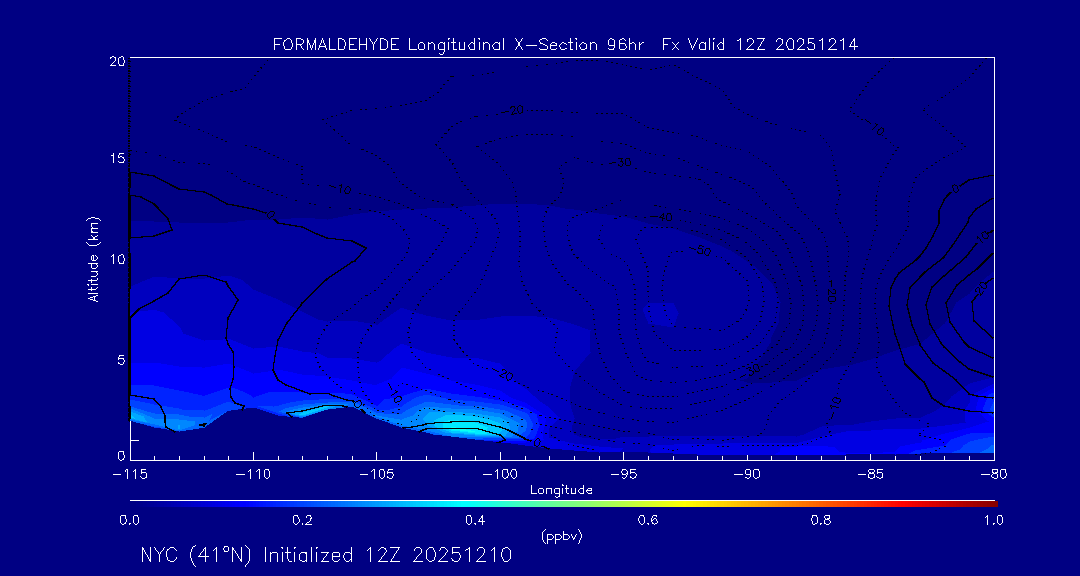
Task: Click the Longitude axis label
Action: (x=561, y=490)
